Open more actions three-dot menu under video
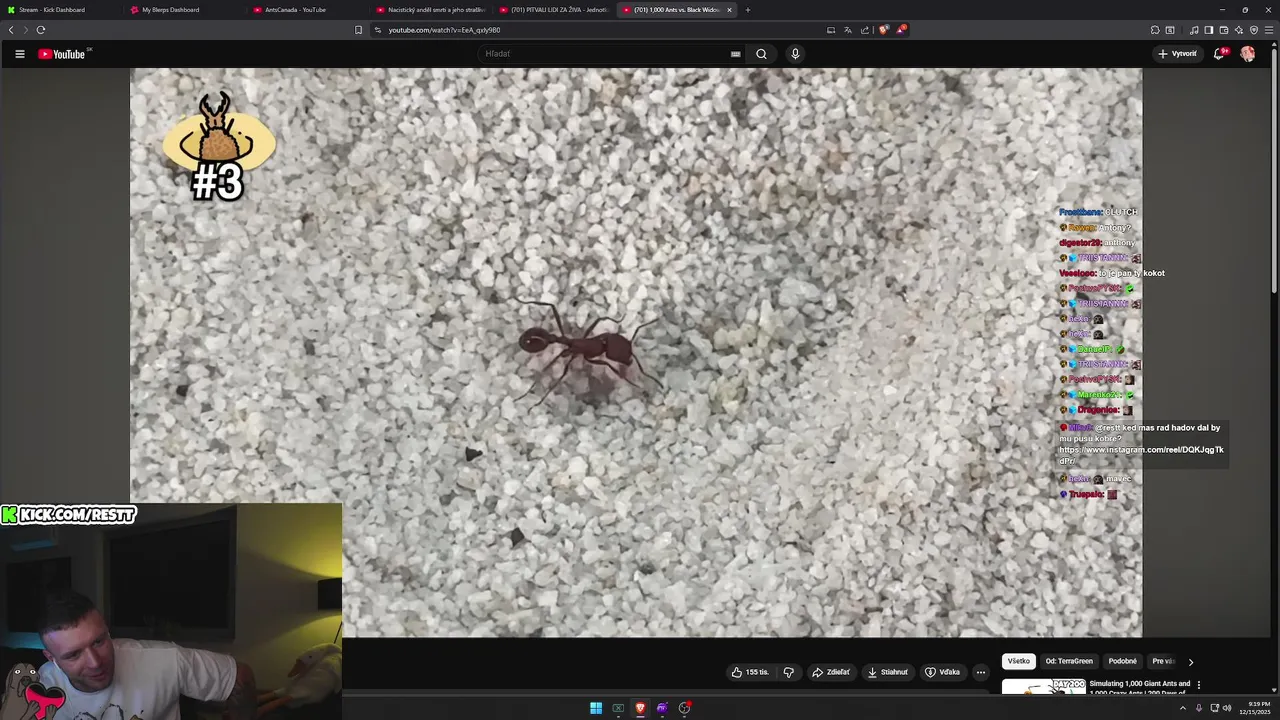This screenshot has height=720, width=1280. tap(981, 672)
